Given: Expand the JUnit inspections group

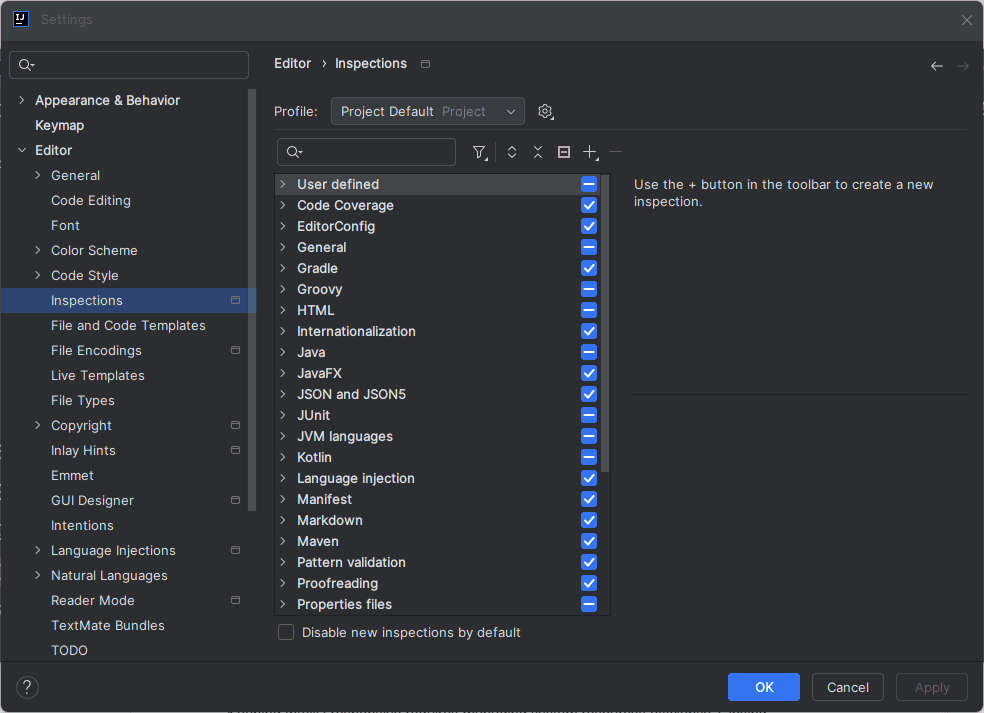Looking at the screenshot, I should (x=283, y=415).
